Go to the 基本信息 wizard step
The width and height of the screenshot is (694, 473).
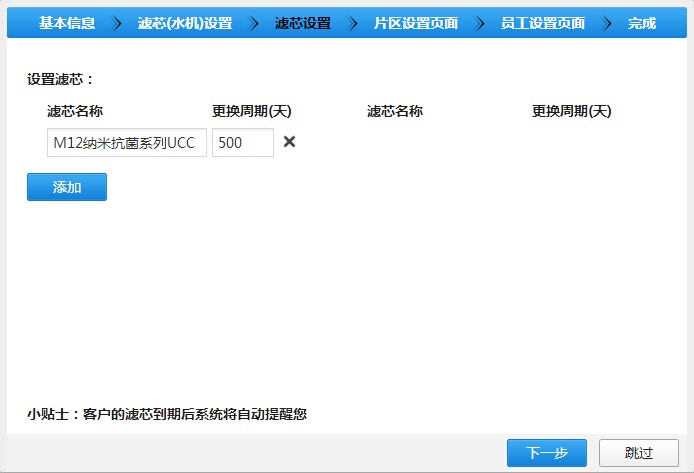[x=67, y=22]
